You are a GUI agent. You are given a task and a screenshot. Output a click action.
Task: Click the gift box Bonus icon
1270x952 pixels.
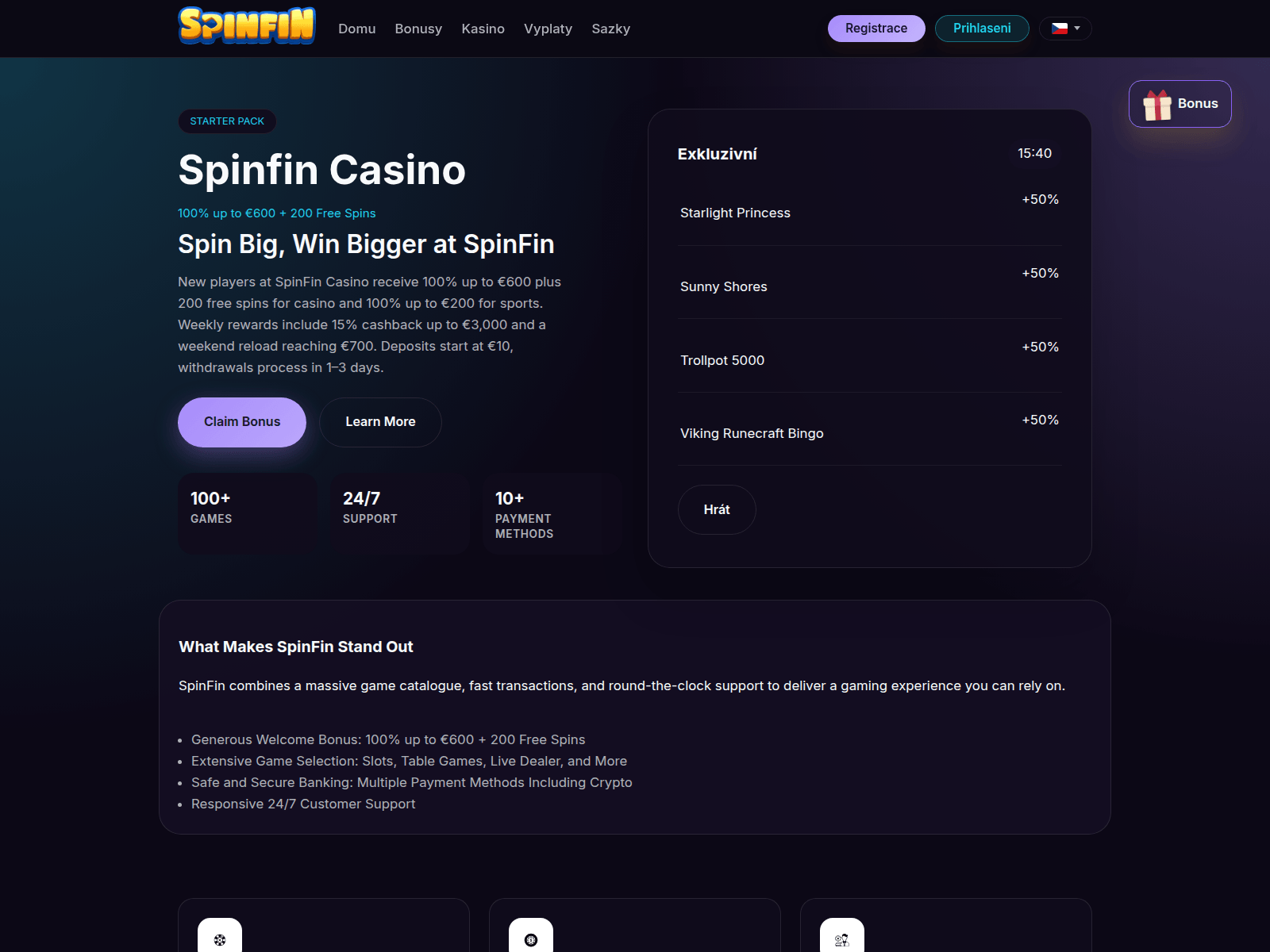[x=1157, y=105]
